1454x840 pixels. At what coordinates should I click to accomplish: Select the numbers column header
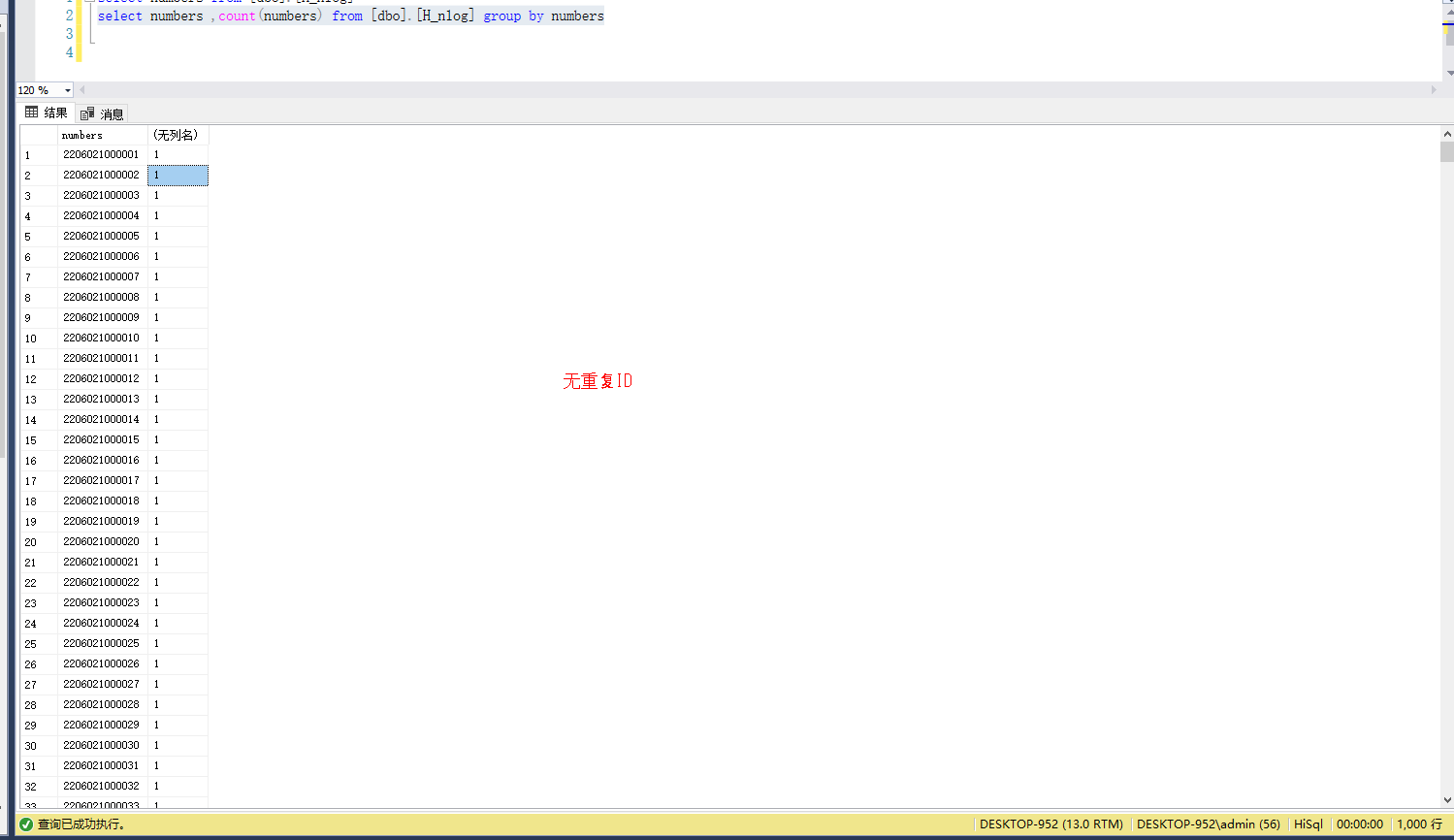coord(103,135)
